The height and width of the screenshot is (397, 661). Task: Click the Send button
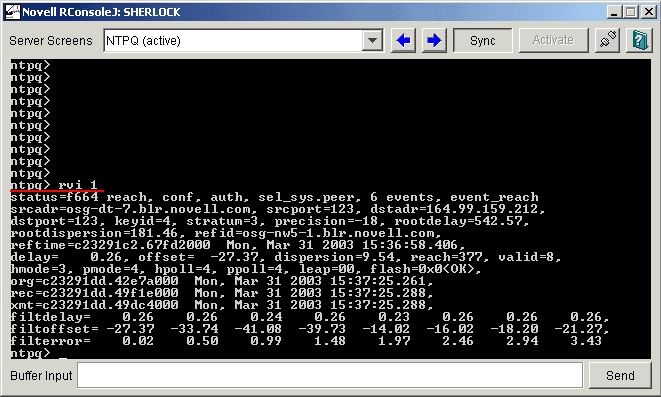[620, 375]
